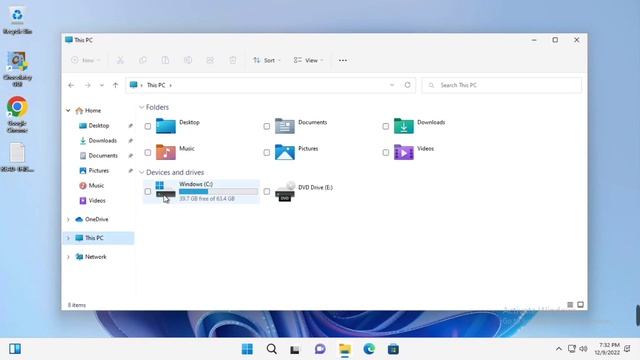
Task: Click the Delete trash icon
Action: coord(233,60)
